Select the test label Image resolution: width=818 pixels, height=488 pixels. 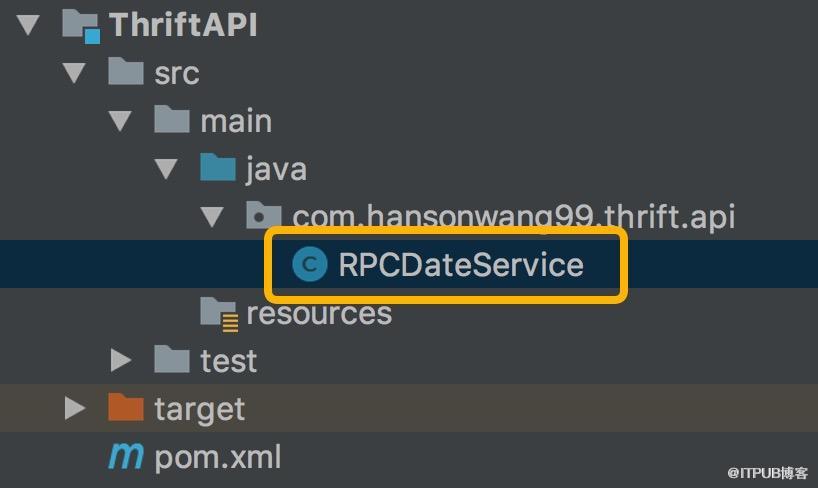229,361
